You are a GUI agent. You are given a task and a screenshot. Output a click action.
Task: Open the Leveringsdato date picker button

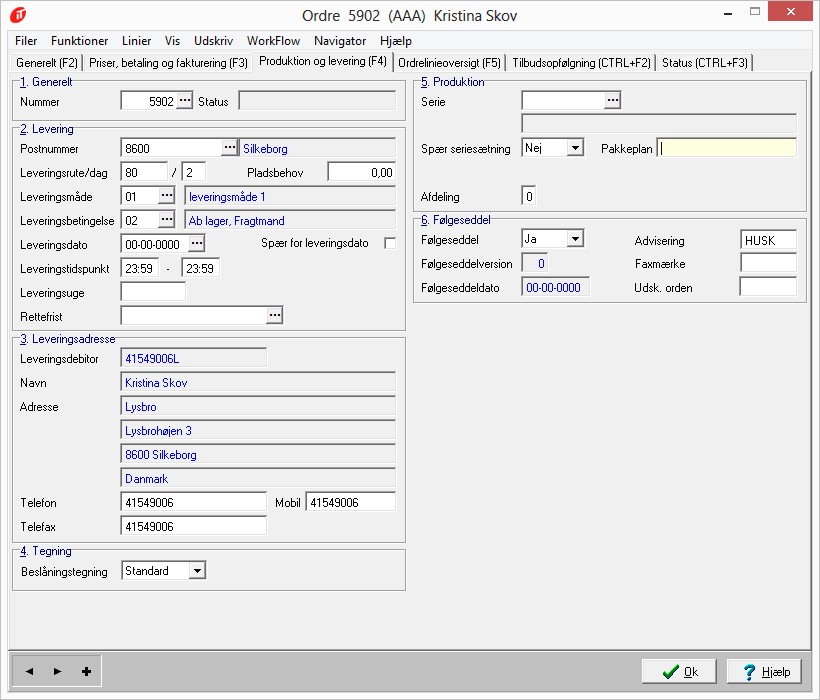197,244
